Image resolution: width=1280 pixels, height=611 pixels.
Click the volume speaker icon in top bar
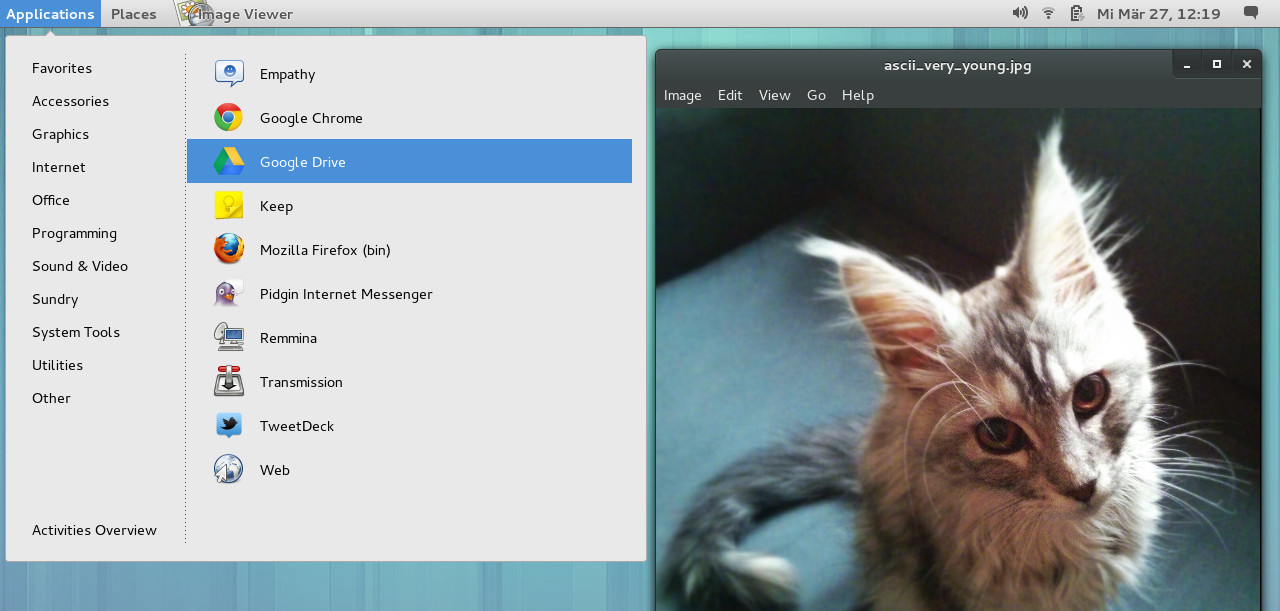point(1020,13)
